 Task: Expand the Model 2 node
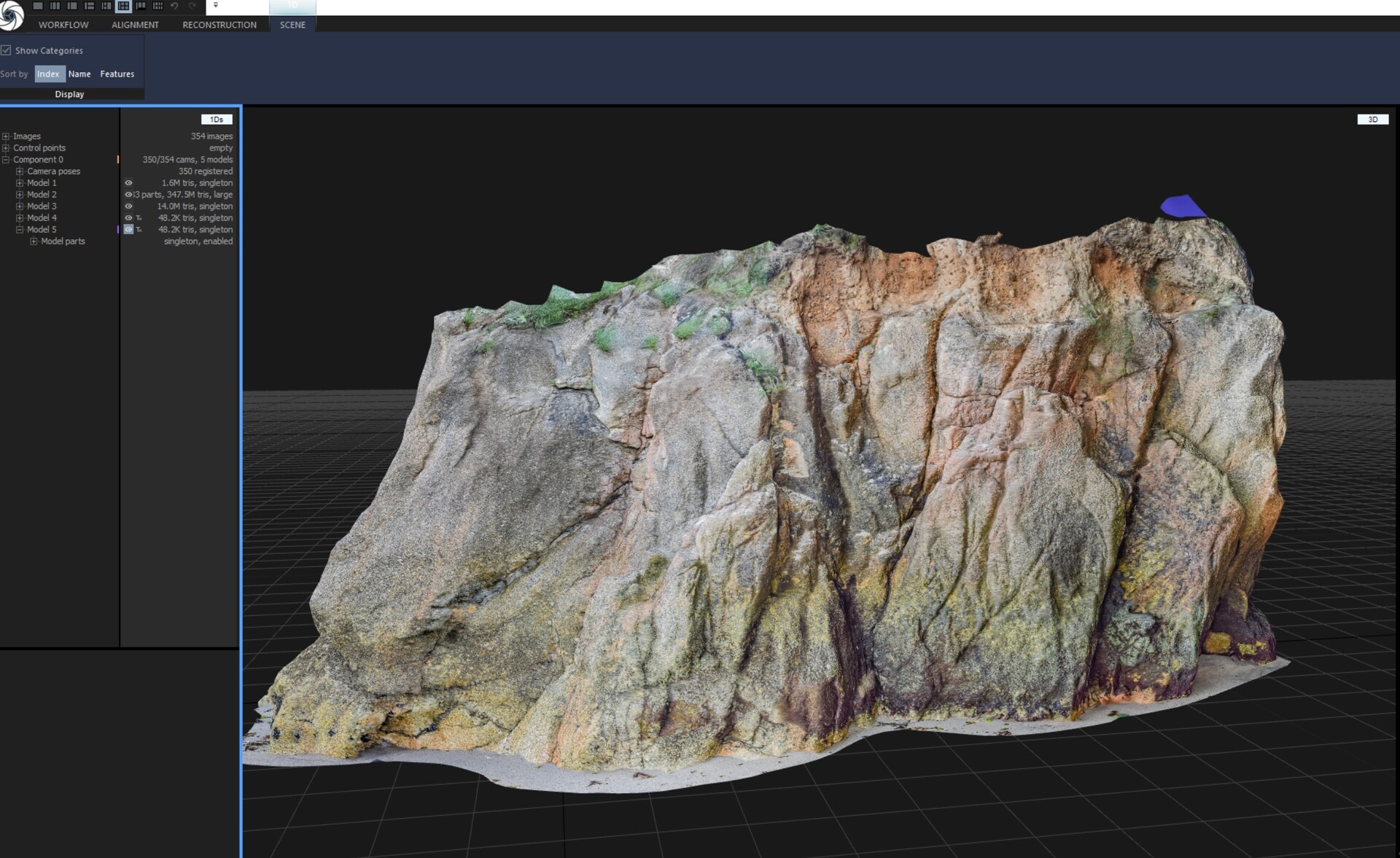(x=20, y=195)
